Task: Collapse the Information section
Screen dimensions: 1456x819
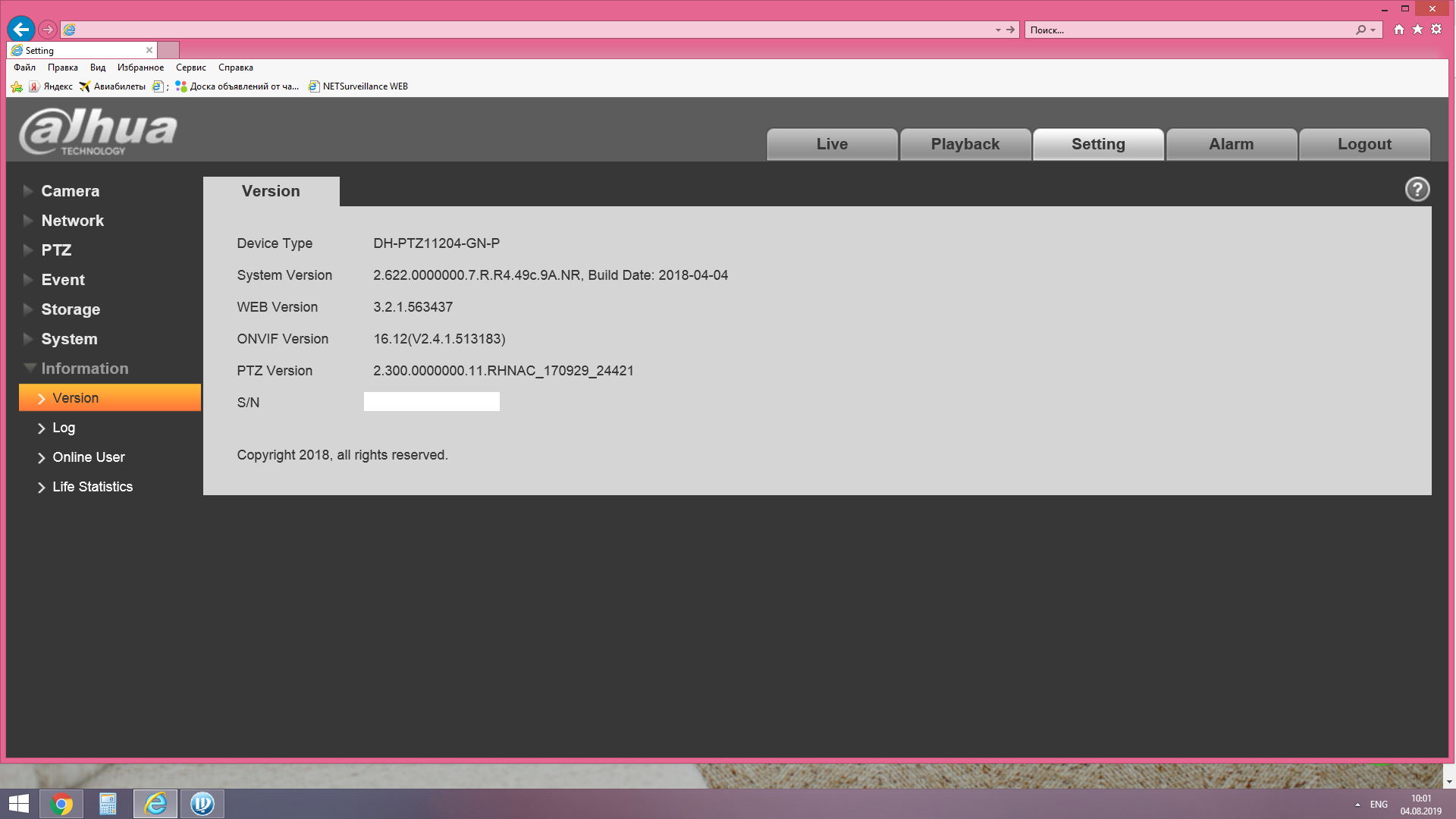Action: click(x=84, y=369)
